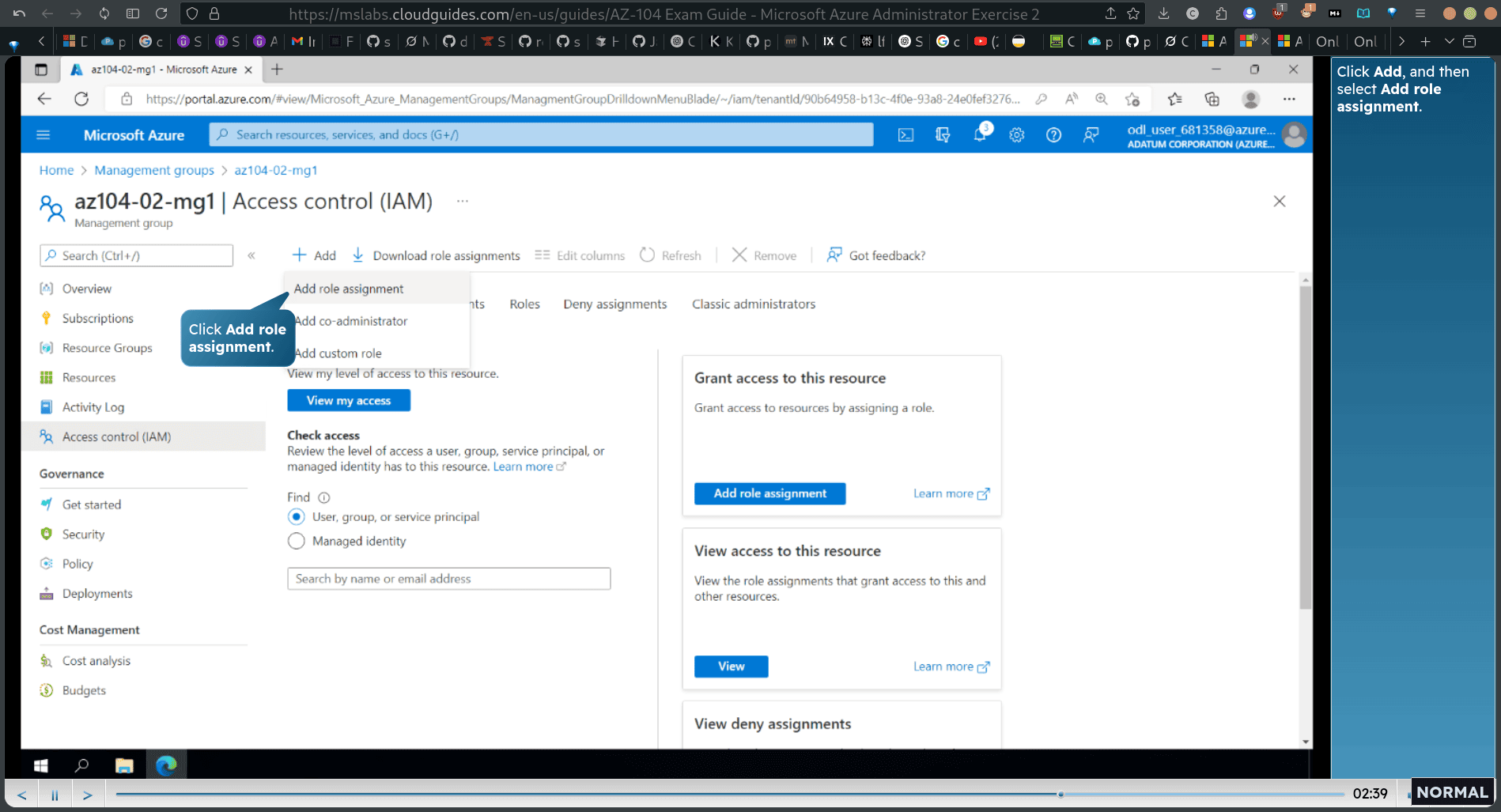Click the View button under View access

(x=731, y=667)
